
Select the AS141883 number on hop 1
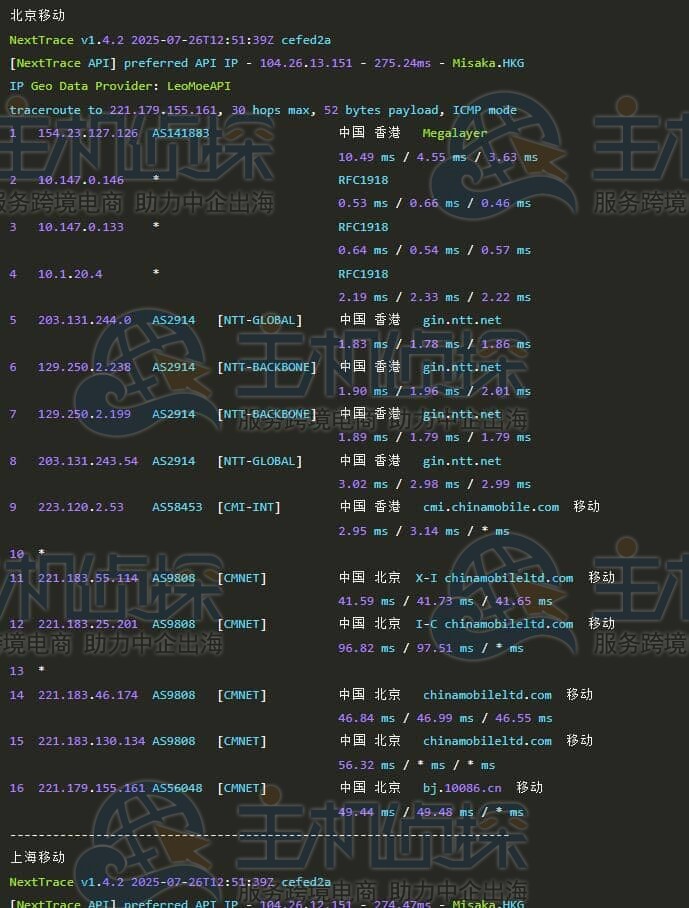click(x=181, y=133)
